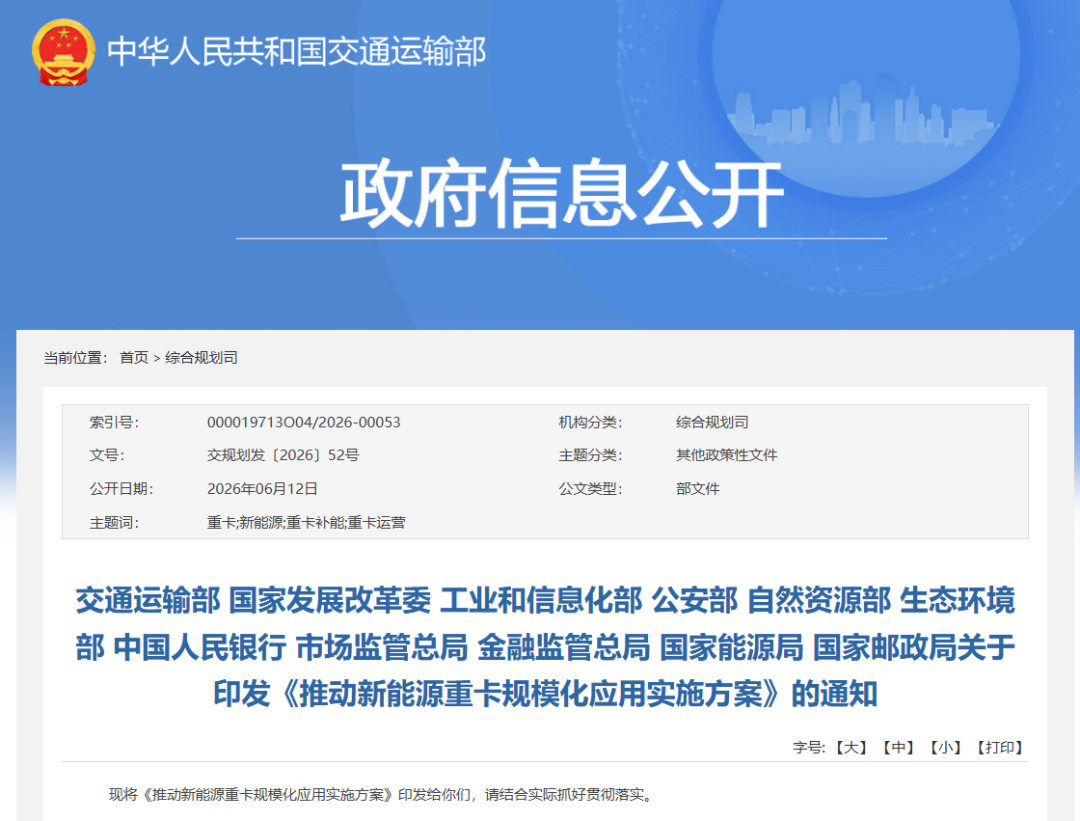The width and height of the screenshot is (1080, 821).
Task: Select index number 000019713O04/2026-00053
Action: (304, 422)
